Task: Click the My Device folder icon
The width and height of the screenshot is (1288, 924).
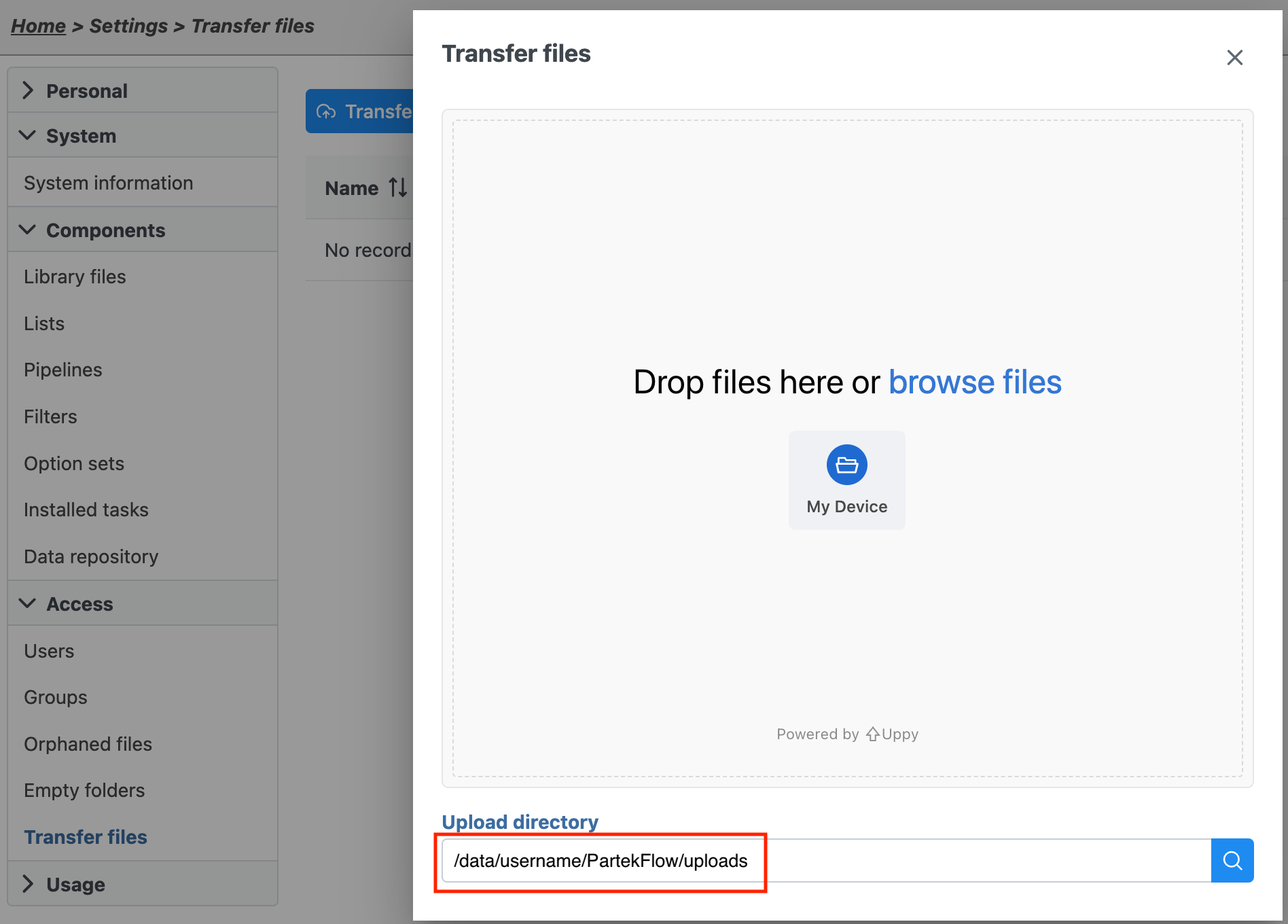Action: [x=846, y=465]
